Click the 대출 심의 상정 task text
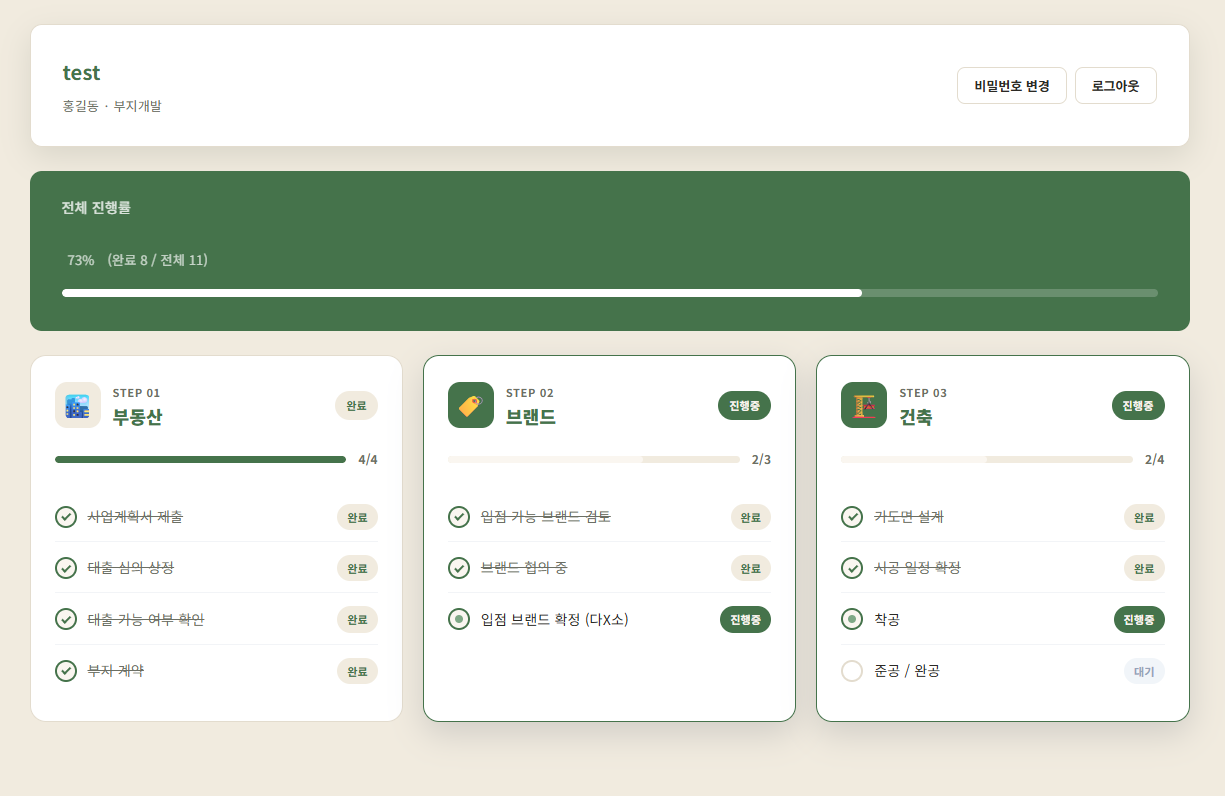 pyautogui.click(x=131, y=568)
